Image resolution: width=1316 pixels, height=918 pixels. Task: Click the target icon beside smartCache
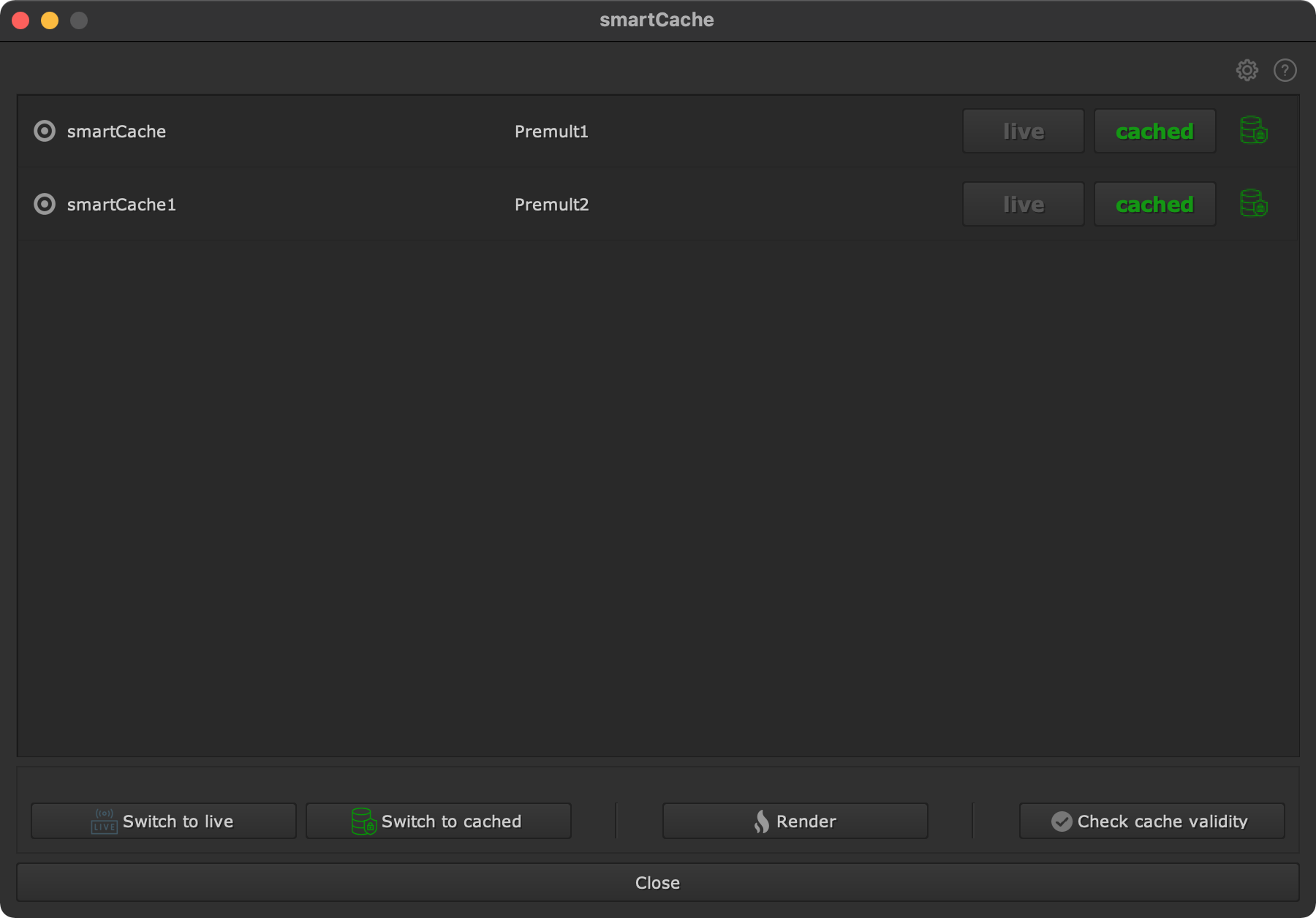click(x=45, y=131)
